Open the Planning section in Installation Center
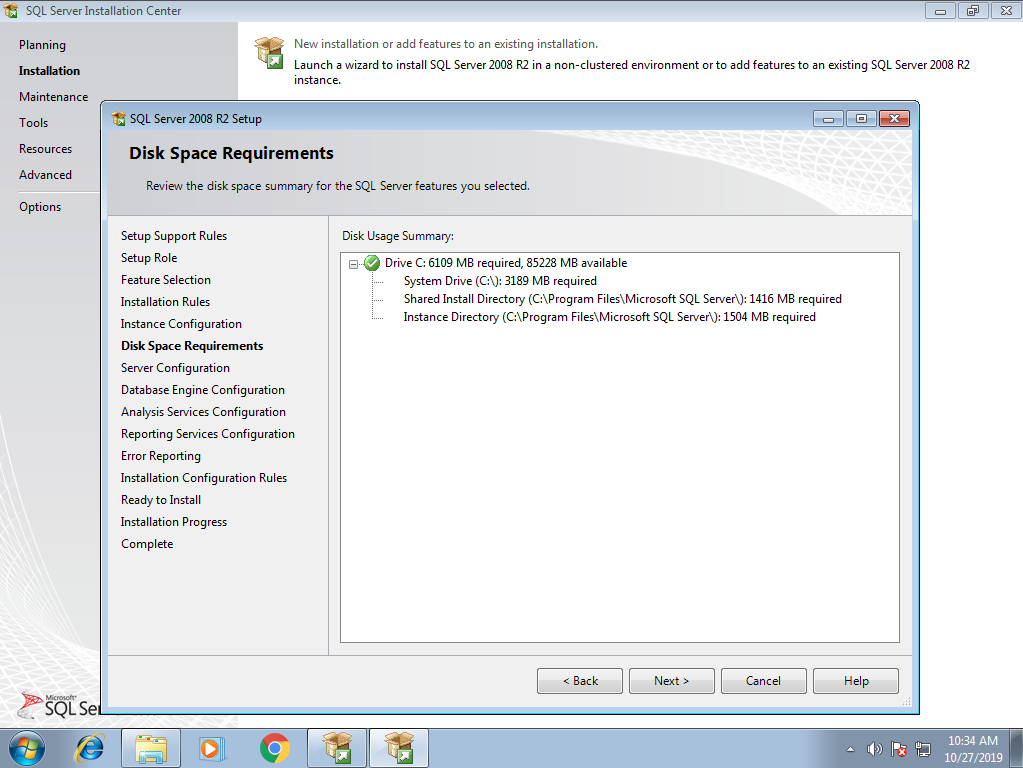The width and height of the screenshot is (1023, 768). coord(42,44)
